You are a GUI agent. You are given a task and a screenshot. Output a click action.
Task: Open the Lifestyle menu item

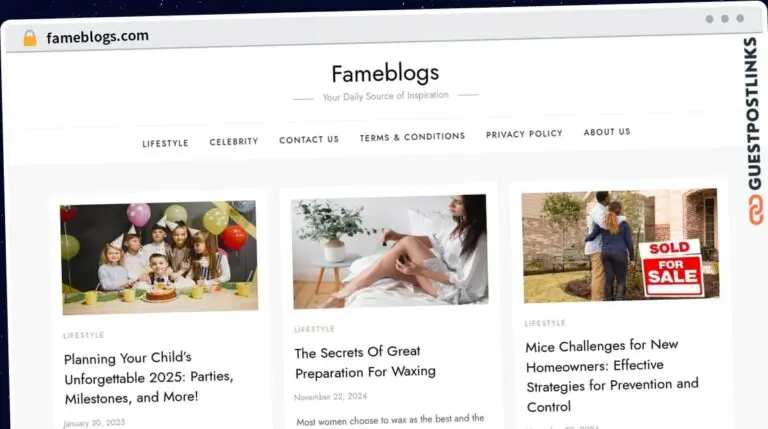(165, 143)
